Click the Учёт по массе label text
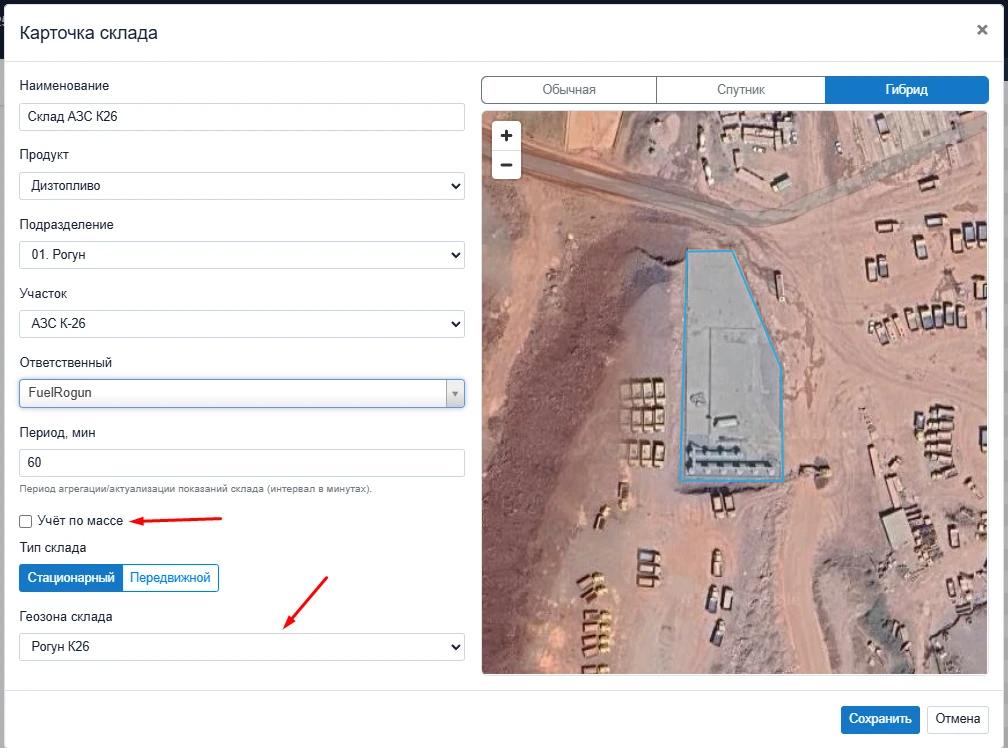1008x748 pixels. click(80, 521)
